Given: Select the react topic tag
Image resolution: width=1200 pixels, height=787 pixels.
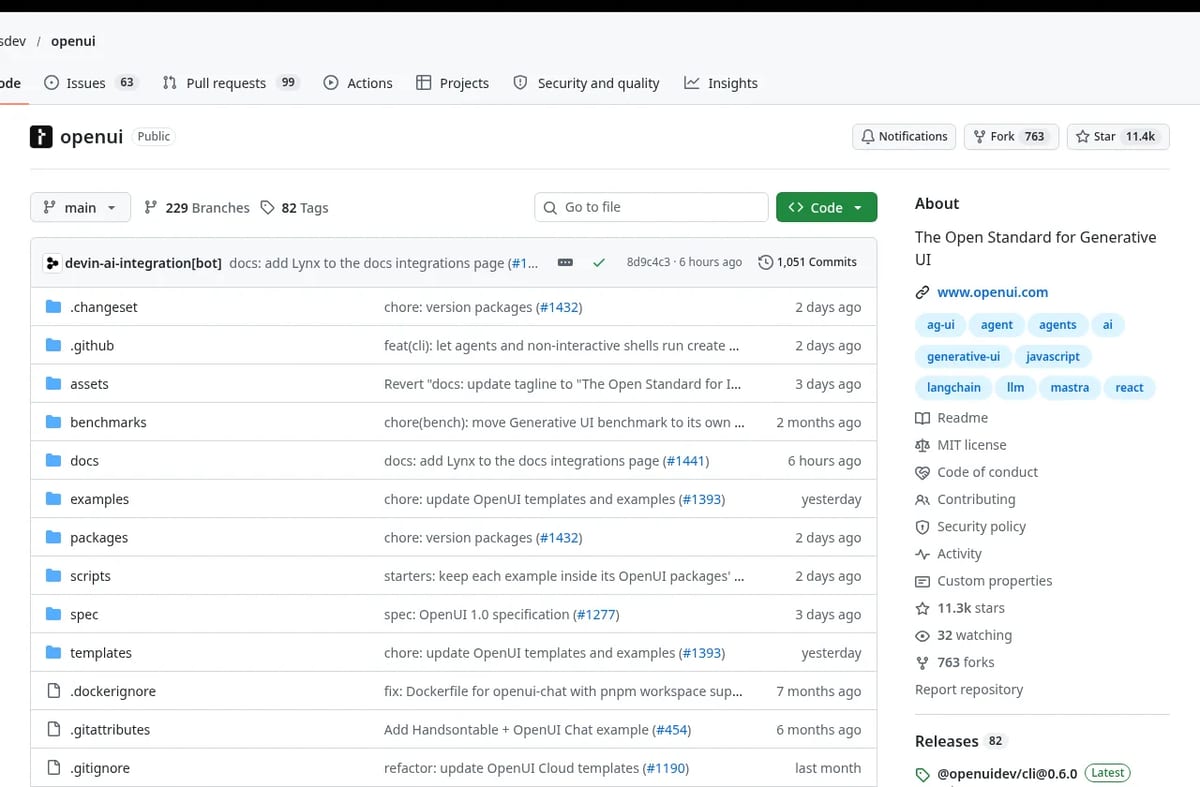Looking at the screenshot, I should pyautogui.click(x=1129, y=388).
